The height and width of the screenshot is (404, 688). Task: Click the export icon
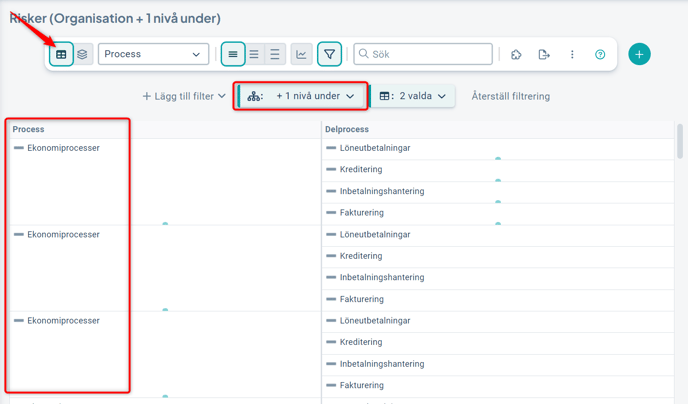(x=544, y=54)
